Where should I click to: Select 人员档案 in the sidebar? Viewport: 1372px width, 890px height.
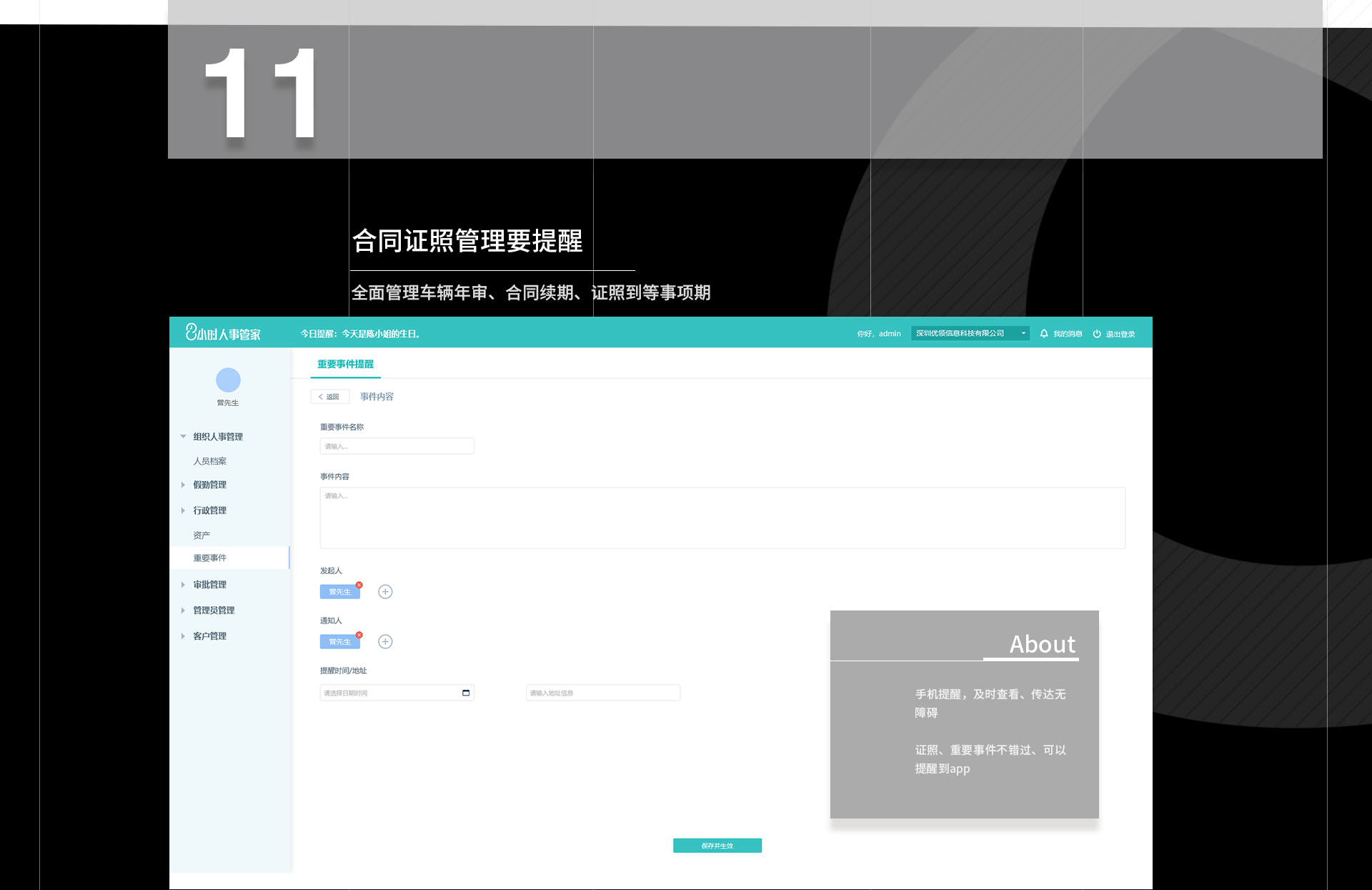click(210, 461)
